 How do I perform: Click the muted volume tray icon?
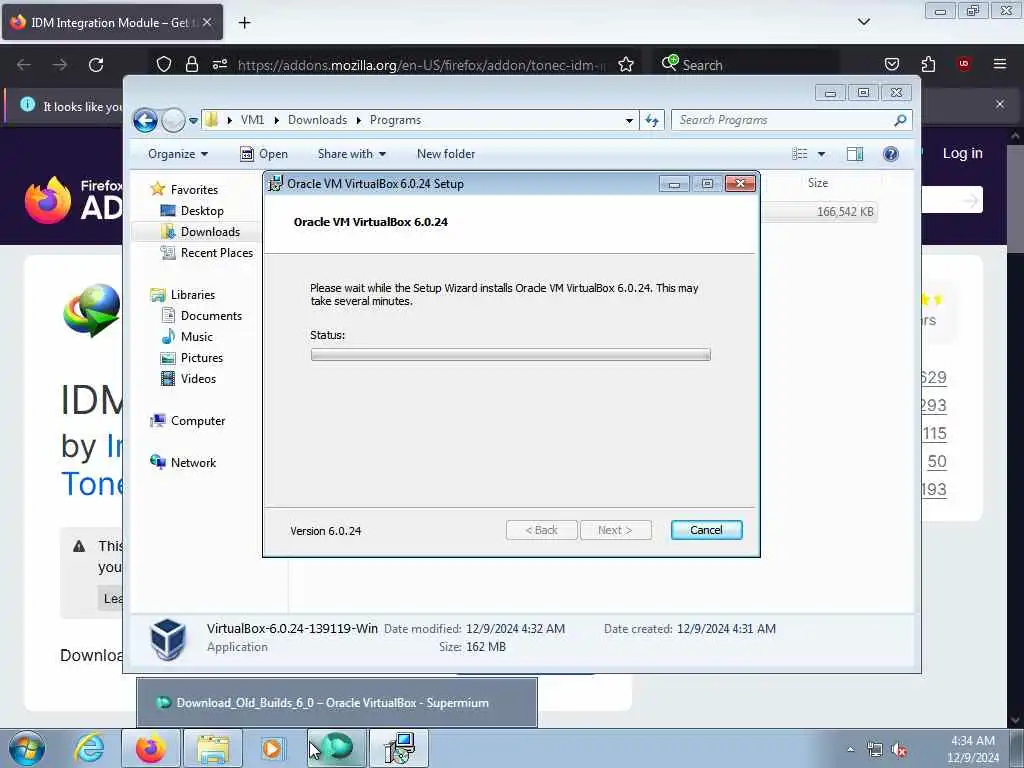click(x=900, y=750)
